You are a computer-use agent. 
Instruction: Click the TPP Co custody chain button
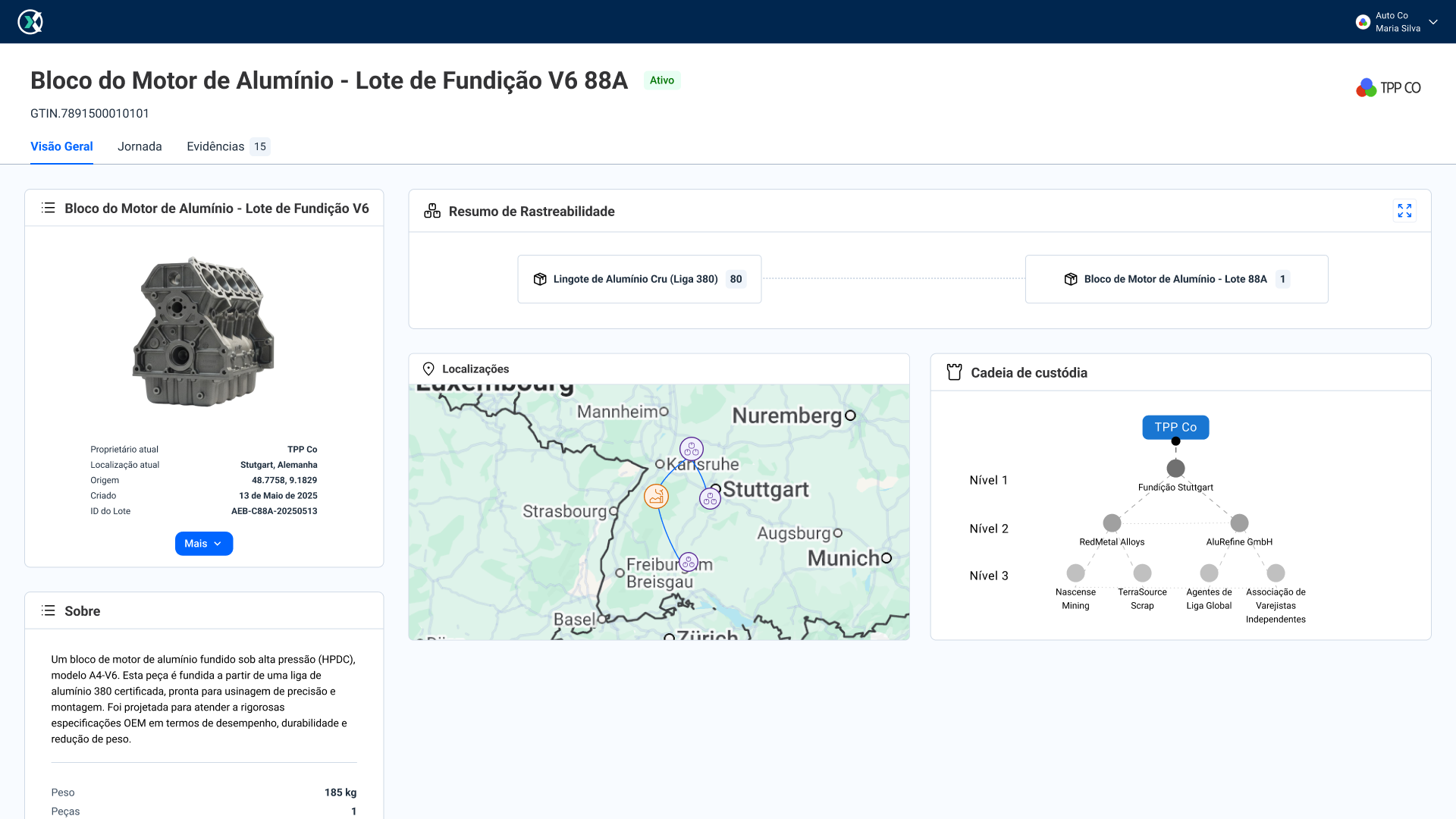tap(1175, 427)
